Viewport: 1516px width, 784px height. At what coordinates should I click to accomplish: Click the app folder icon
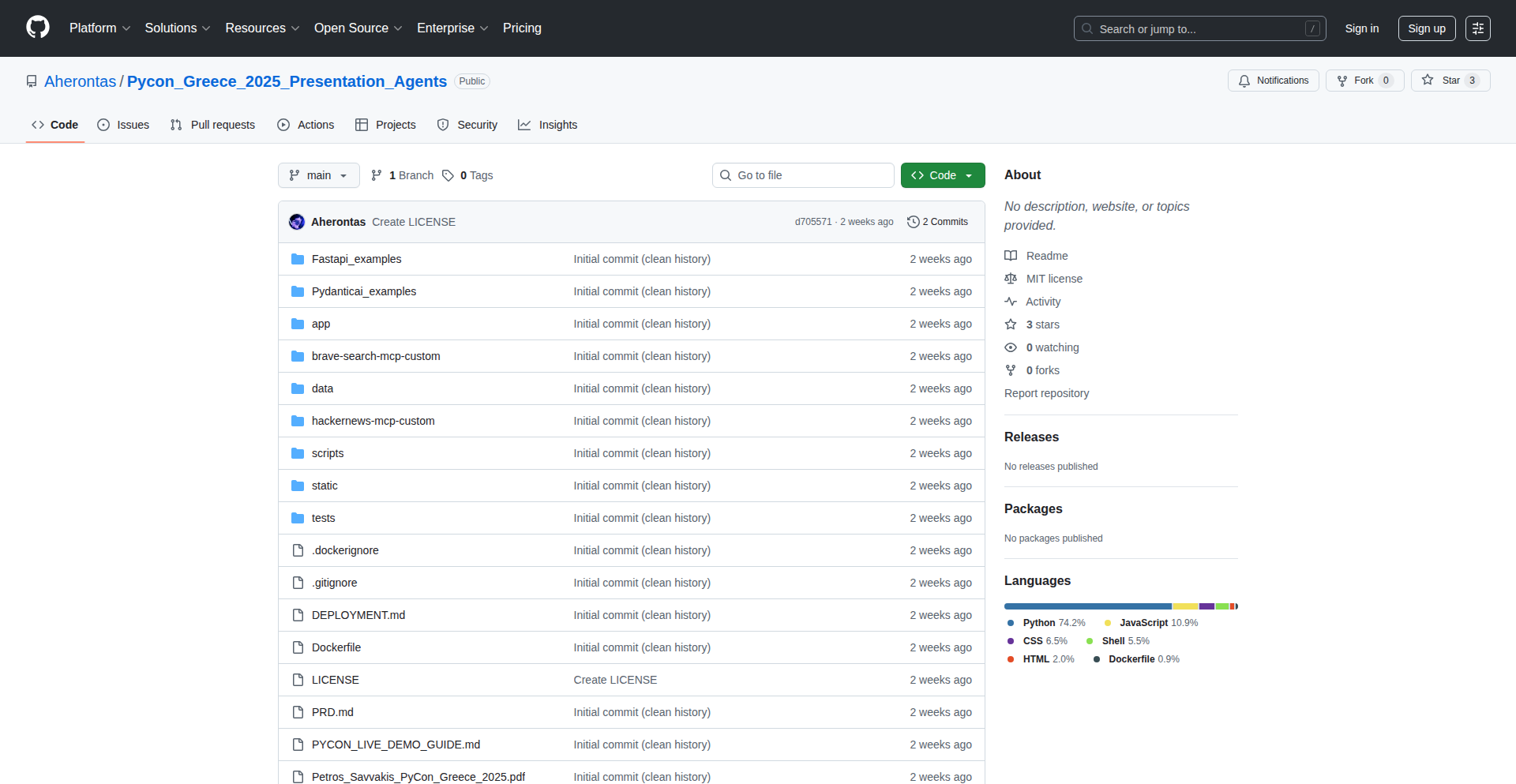point(298,324)
